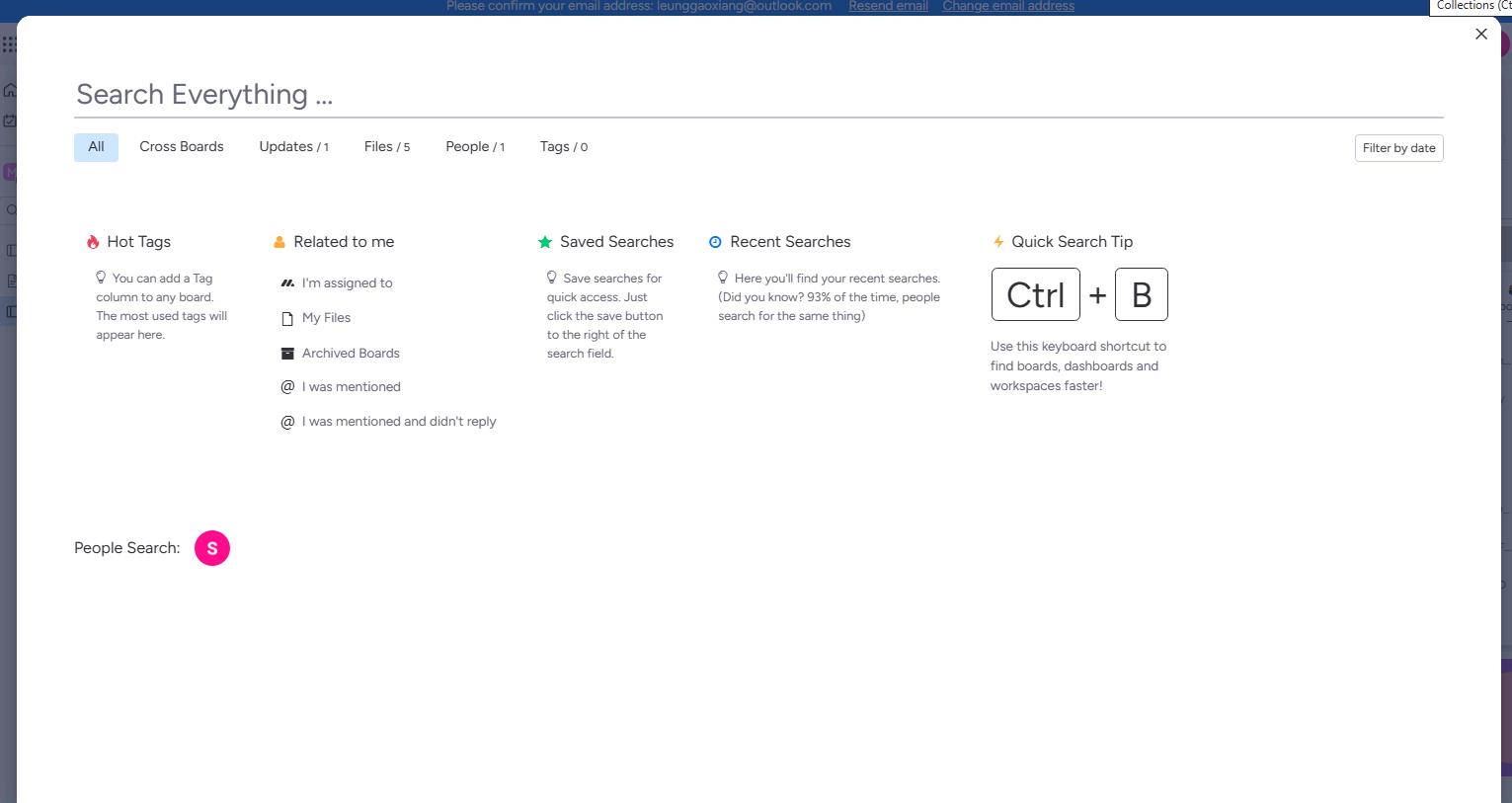The image size is (1512, 803).
Task: Open the Updates results tab
Action: [293, 147]
